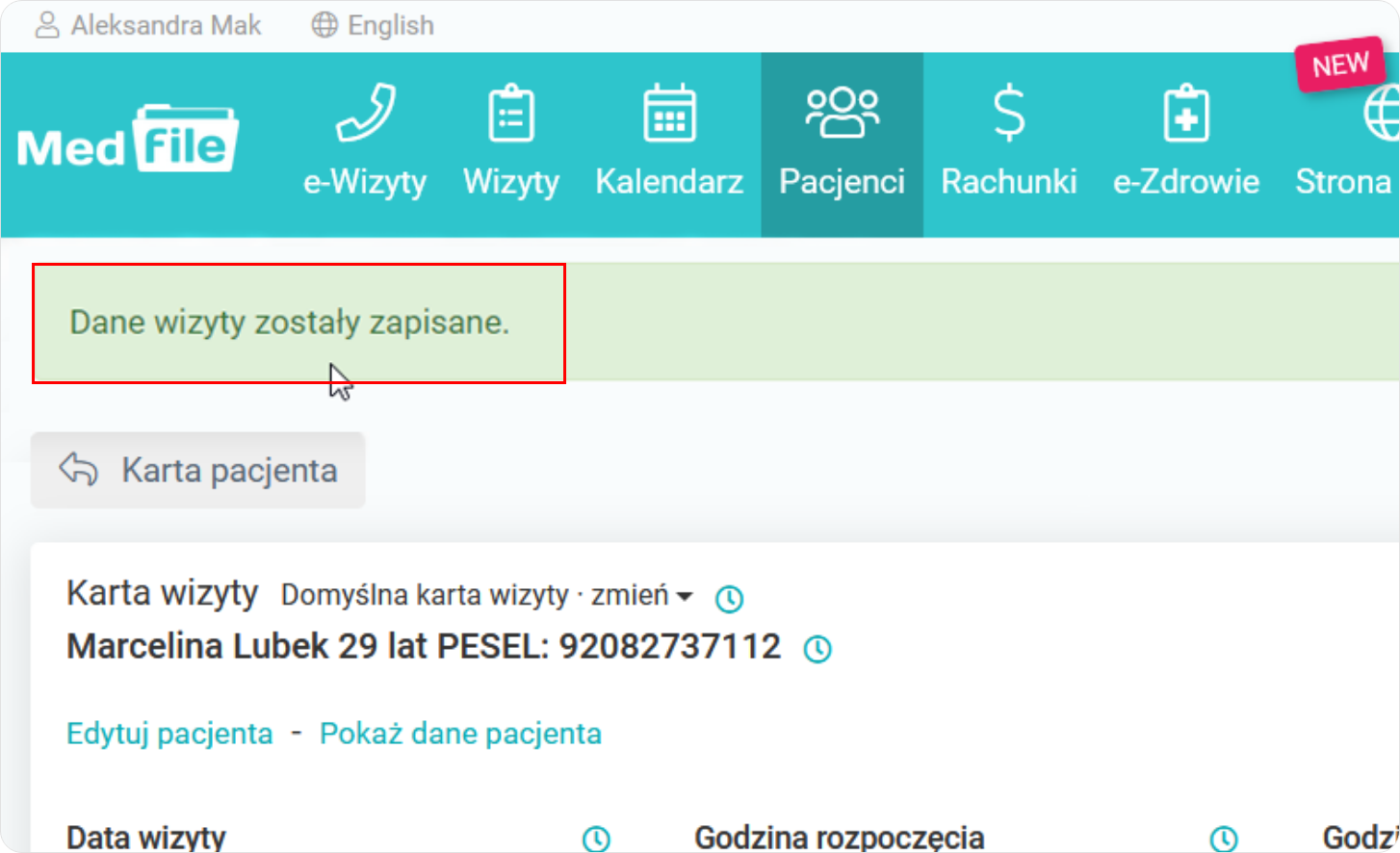
Task: Click history clock icon beside zmień
Action: coord(730,599)
